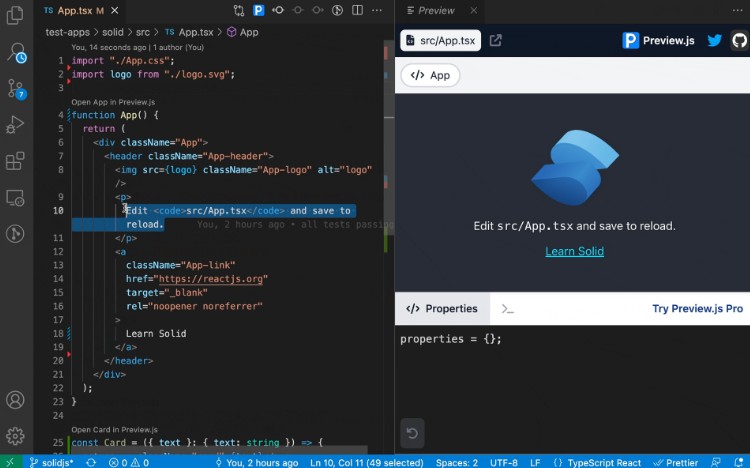Open preview in external browser icon
Viewport: 750px width, 468px height.
coord(495,41)
